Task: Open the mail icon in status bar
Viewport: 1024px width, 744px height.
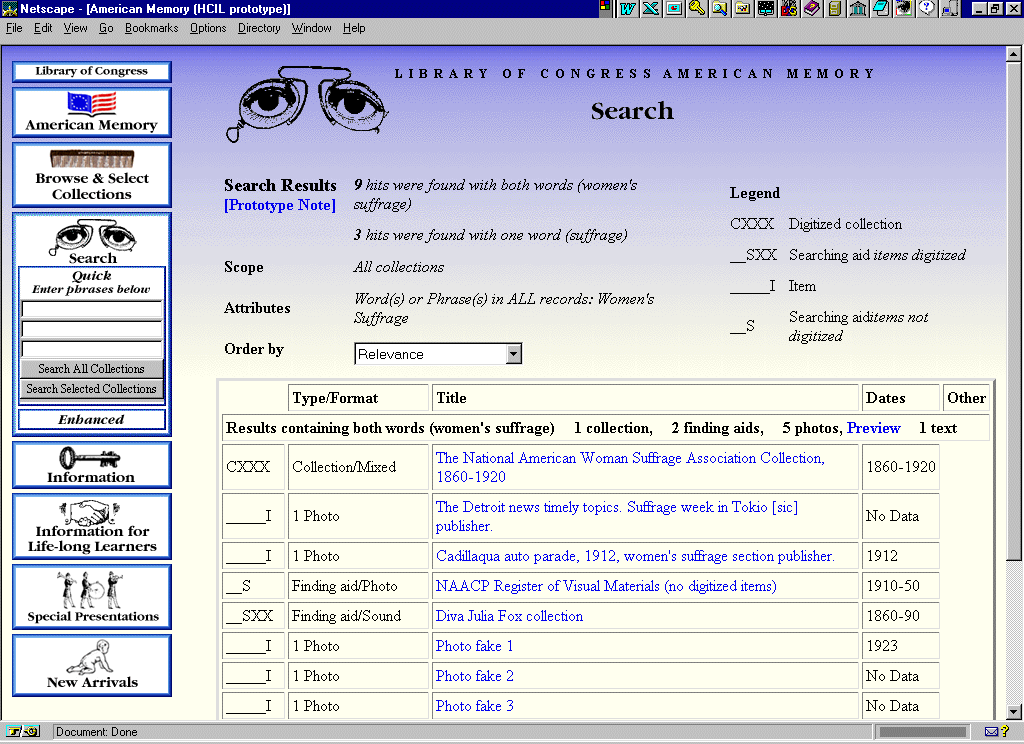Action: click(991, 732)
